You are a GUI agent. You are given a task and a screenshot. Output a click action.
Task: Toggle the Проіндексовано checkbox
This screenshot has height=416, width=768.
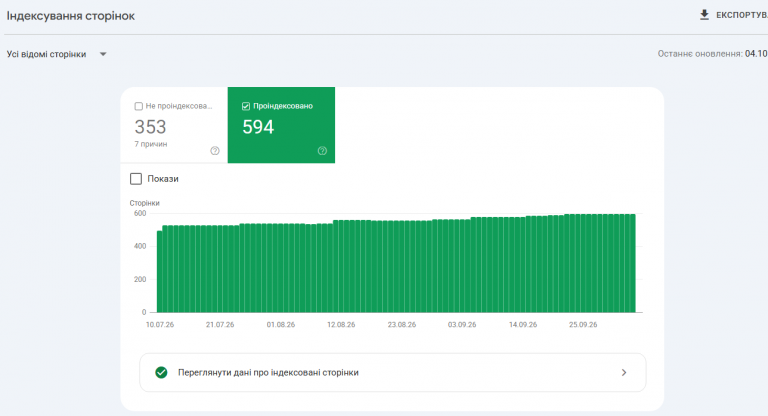click(x=246, y=106)
